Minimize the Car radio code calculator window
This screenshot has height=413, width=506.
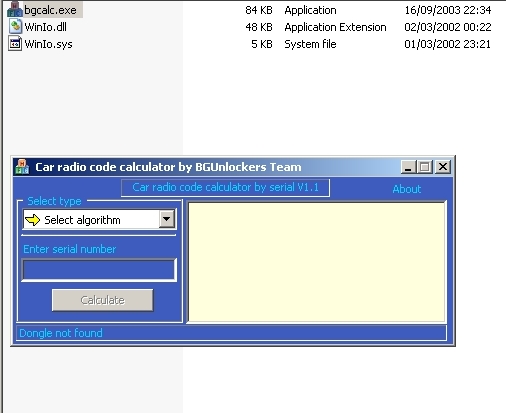pyautogui.click(x=408, y=167)
